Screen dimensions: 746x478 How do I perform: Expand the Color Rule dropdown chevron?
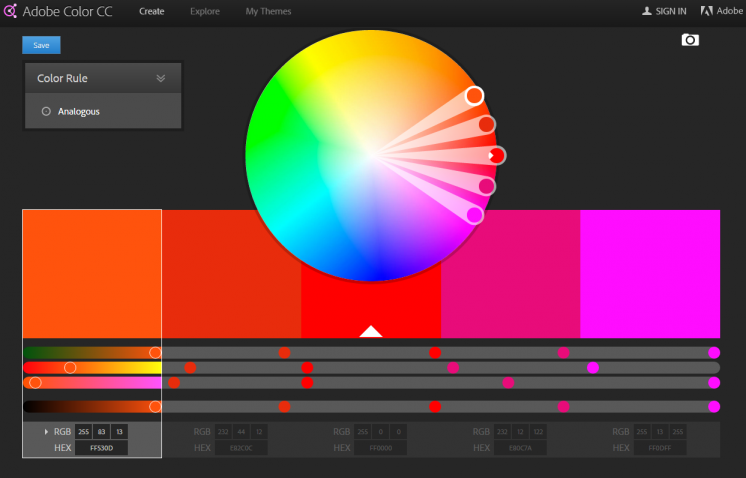point(161,78)
